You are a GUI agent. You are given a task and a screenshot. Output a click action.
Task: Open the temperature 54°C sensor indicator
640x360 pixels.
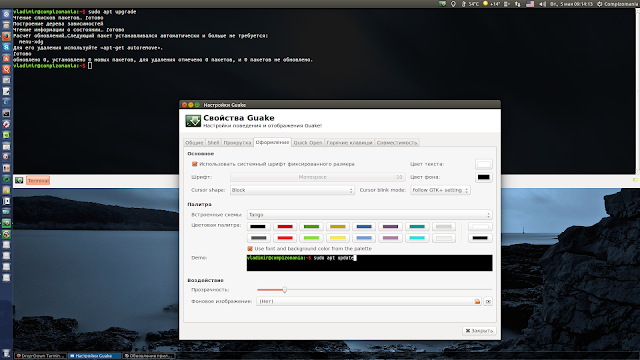tap(470, 4)
